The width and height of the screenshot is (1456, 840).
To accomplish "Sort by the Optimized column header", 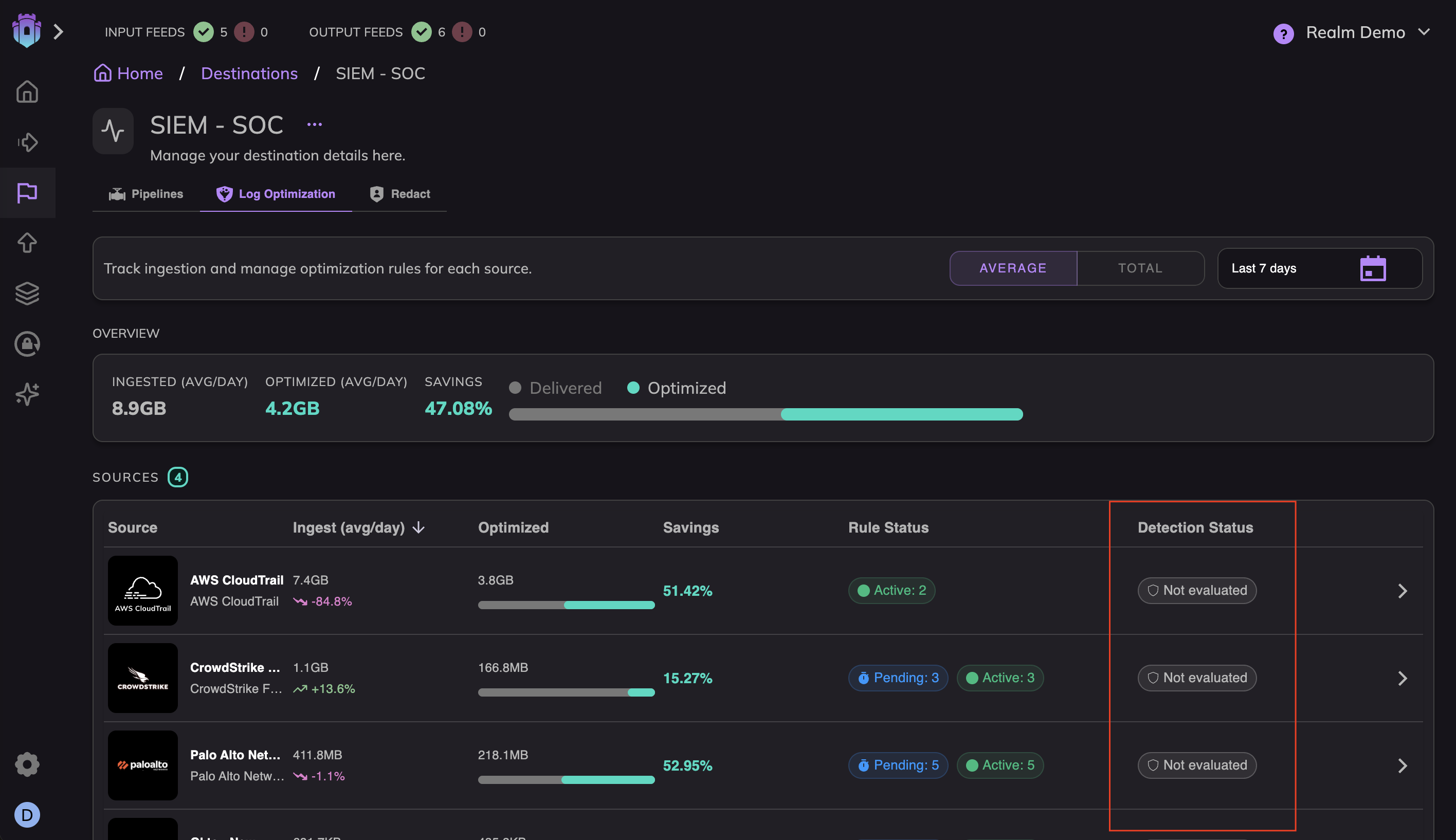I will (514, 527).
